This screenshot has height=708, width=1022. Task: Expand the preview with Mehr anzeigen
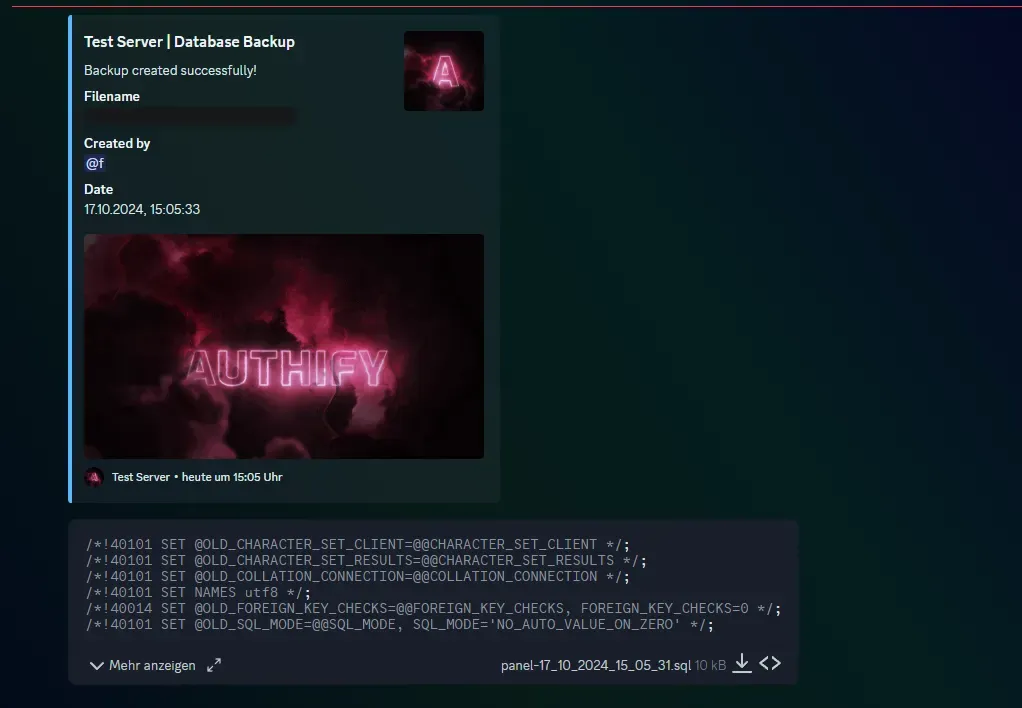tap(142, 665)
